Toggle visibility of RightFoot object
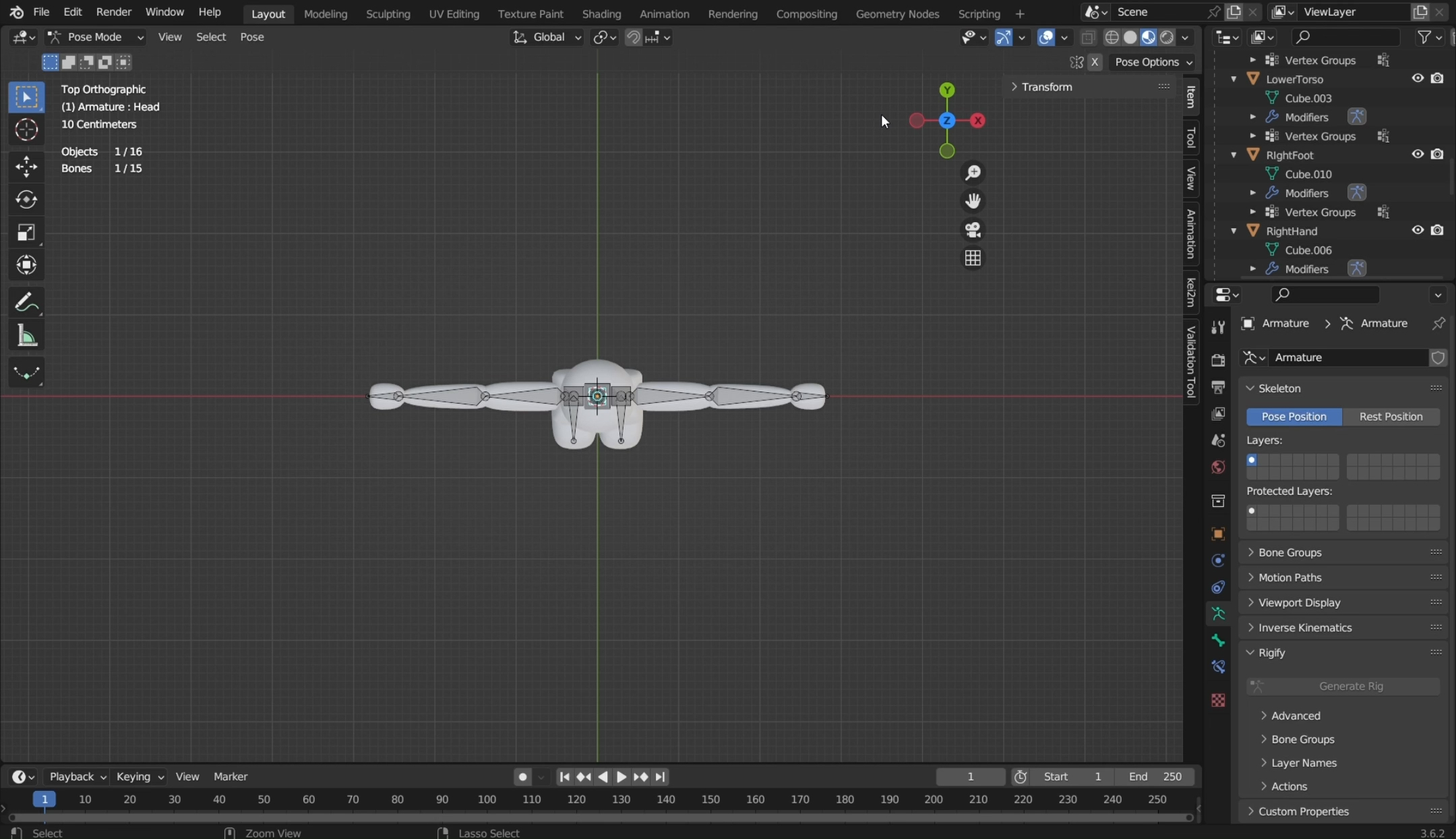 [1418, 154]
